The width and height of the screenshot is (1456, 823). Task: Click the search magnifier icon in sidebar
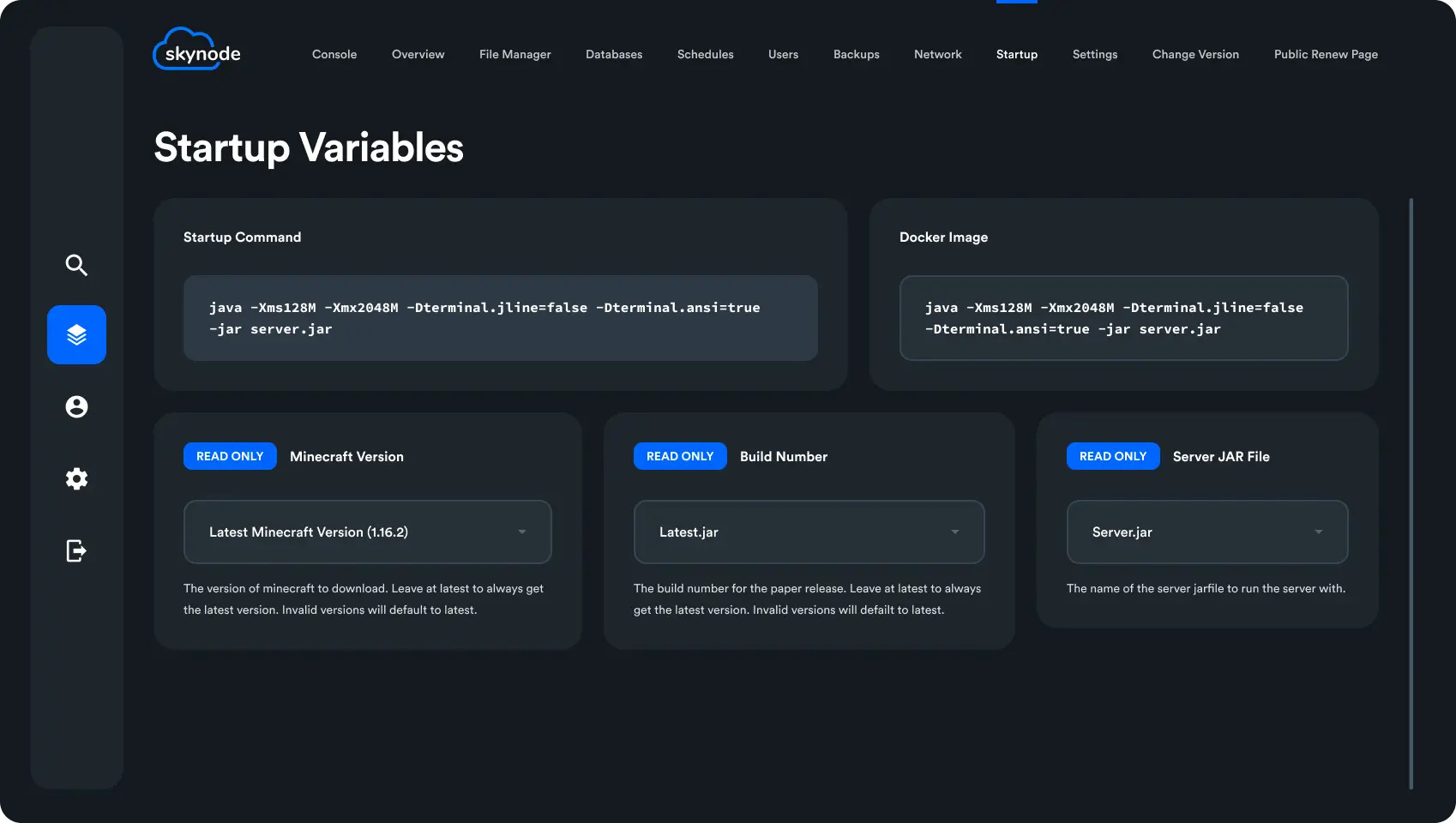tap(76, 265)
